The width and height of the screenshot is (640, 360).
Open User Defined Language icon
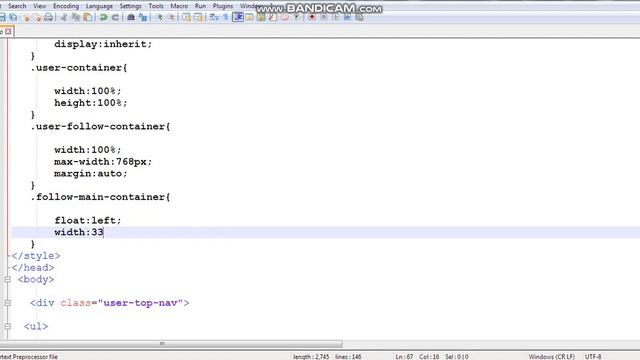click(x=249, y=17)
